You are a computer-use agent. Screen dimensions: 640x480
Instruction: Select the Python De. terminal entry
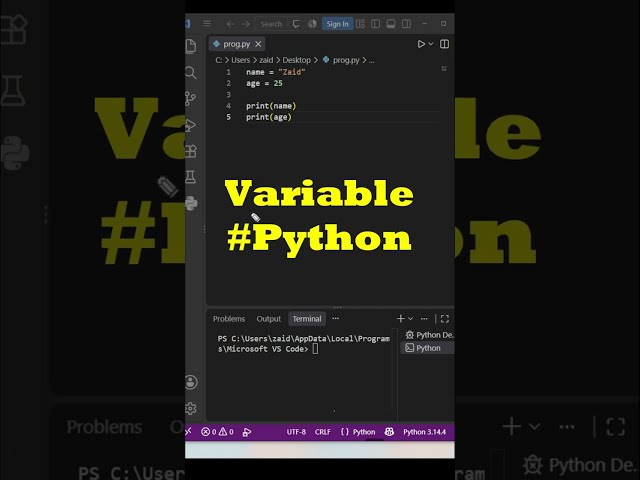pyautogui.click(x=429, y=335)
